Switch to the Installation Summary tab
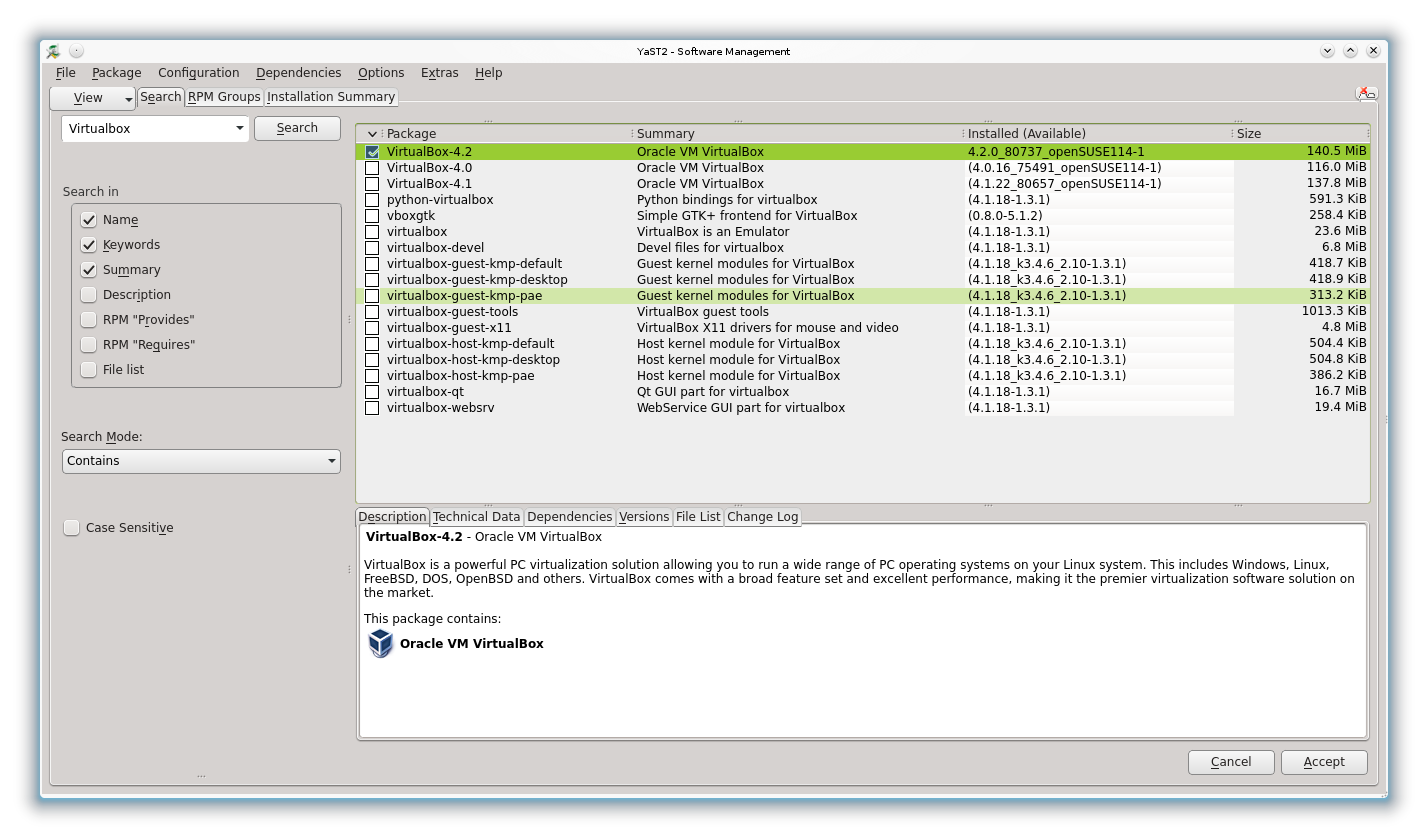Image resolution: width=1428 pixels, height=838 pixels. [x=331, y=97]
